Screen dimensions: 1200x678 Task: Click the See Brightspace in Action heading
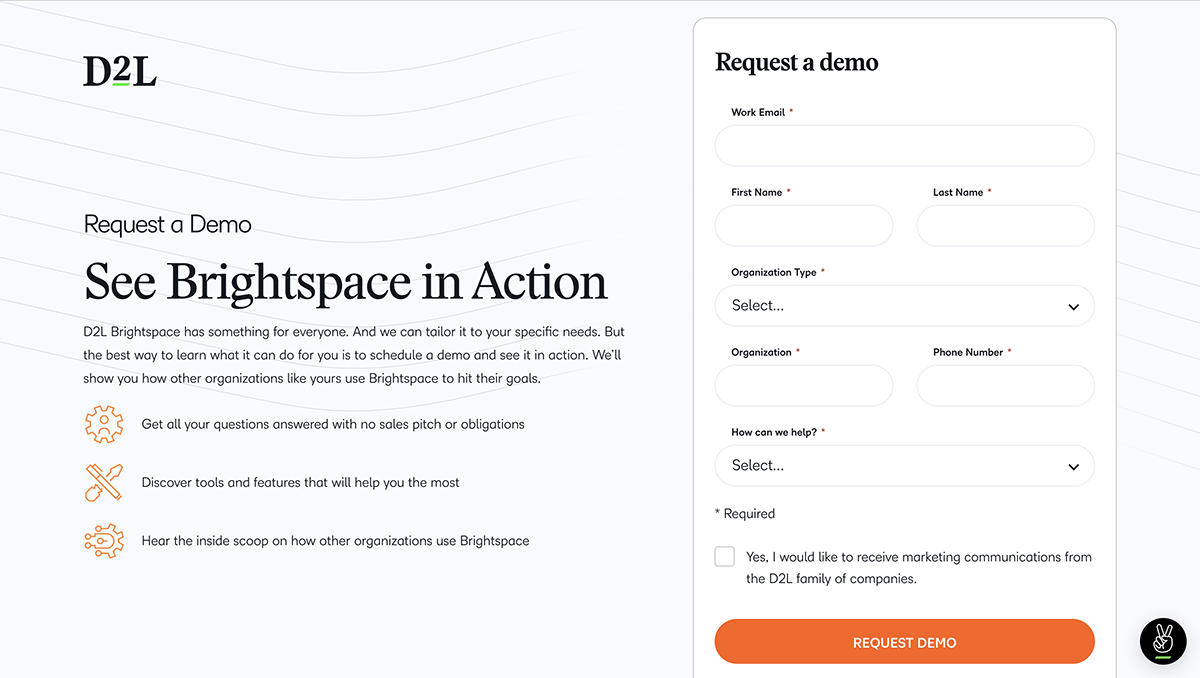tap(344, 283)
